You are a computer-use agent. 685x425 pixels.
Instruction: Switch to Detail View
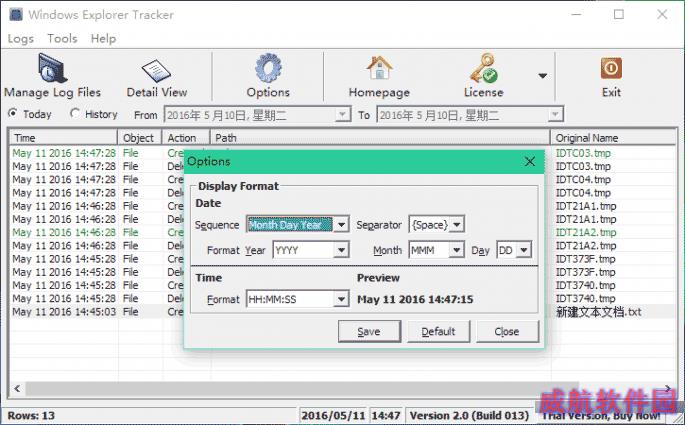(x=157, y=79)
